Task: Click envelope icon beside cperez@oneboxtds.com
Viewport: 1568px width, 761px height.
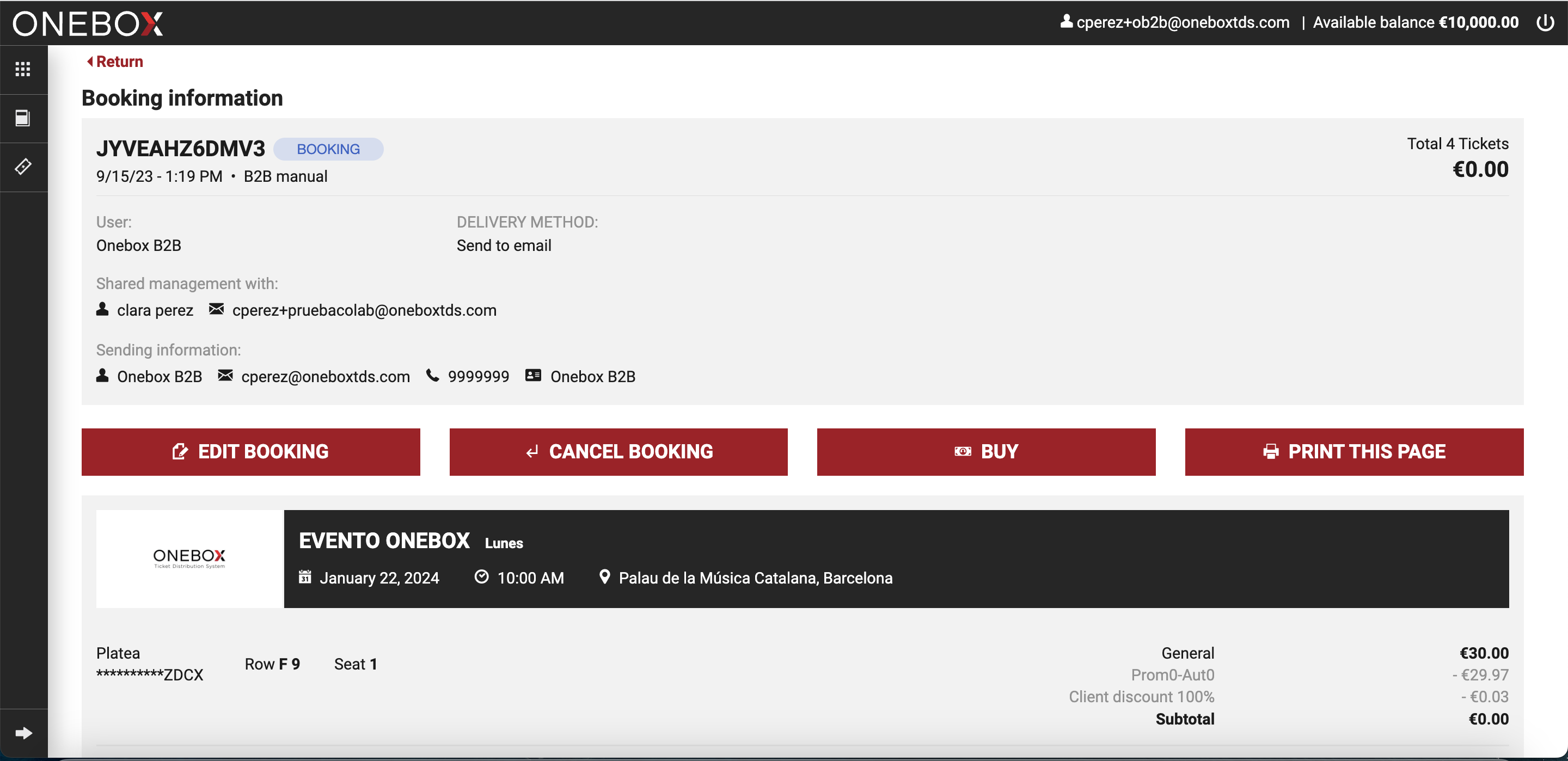Action: coord(225,376)
